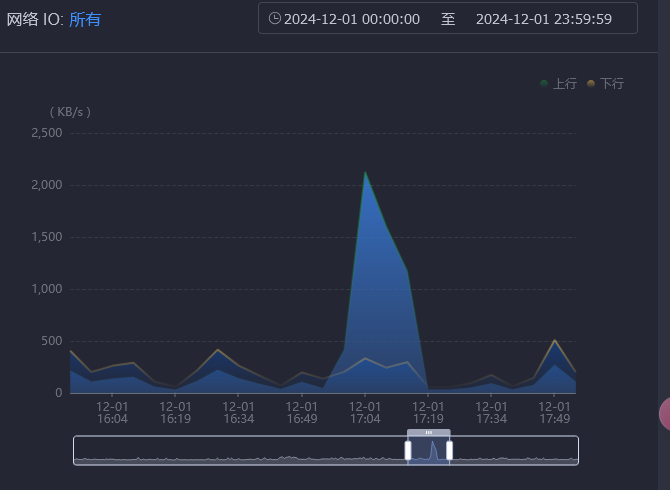Click the zoom range move handle bar
This screenshot has width=670, height=490.
(429, 433)
